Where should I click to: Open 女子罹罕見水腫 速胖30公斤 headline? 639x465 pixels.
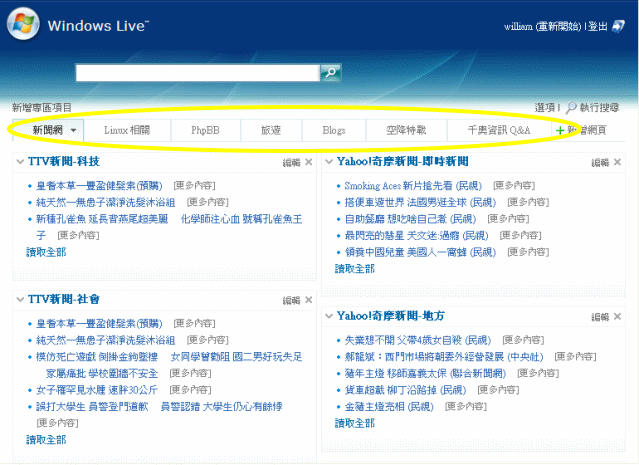coord(97,390)
